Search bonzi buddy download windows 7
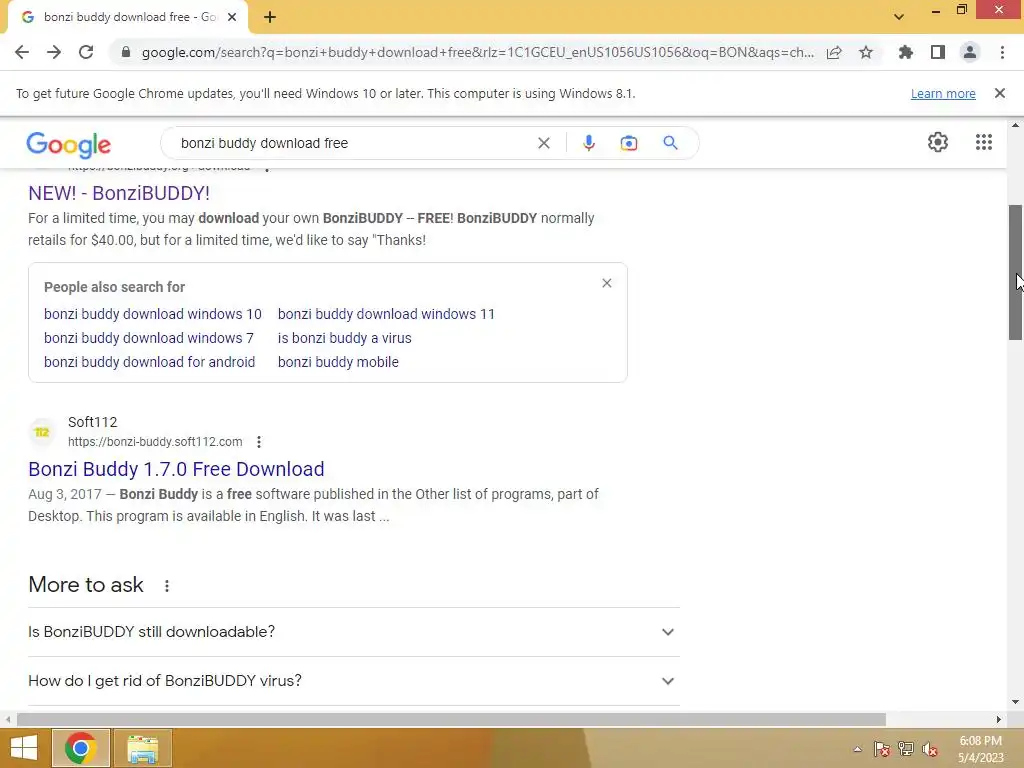The height and width of the screenshot is (768, 1024). point(149,338)
